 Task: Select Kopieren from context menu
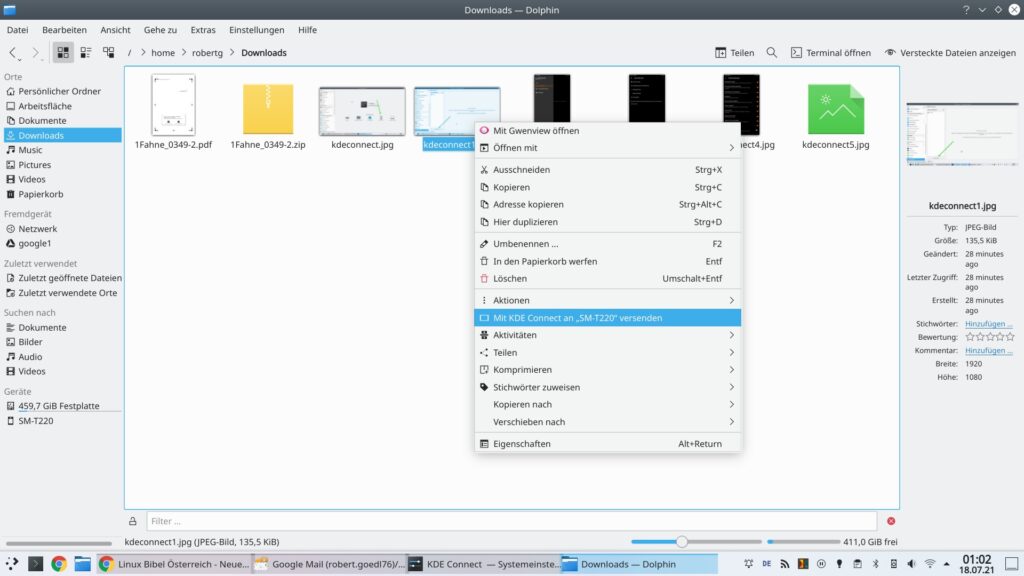(607, 187)
